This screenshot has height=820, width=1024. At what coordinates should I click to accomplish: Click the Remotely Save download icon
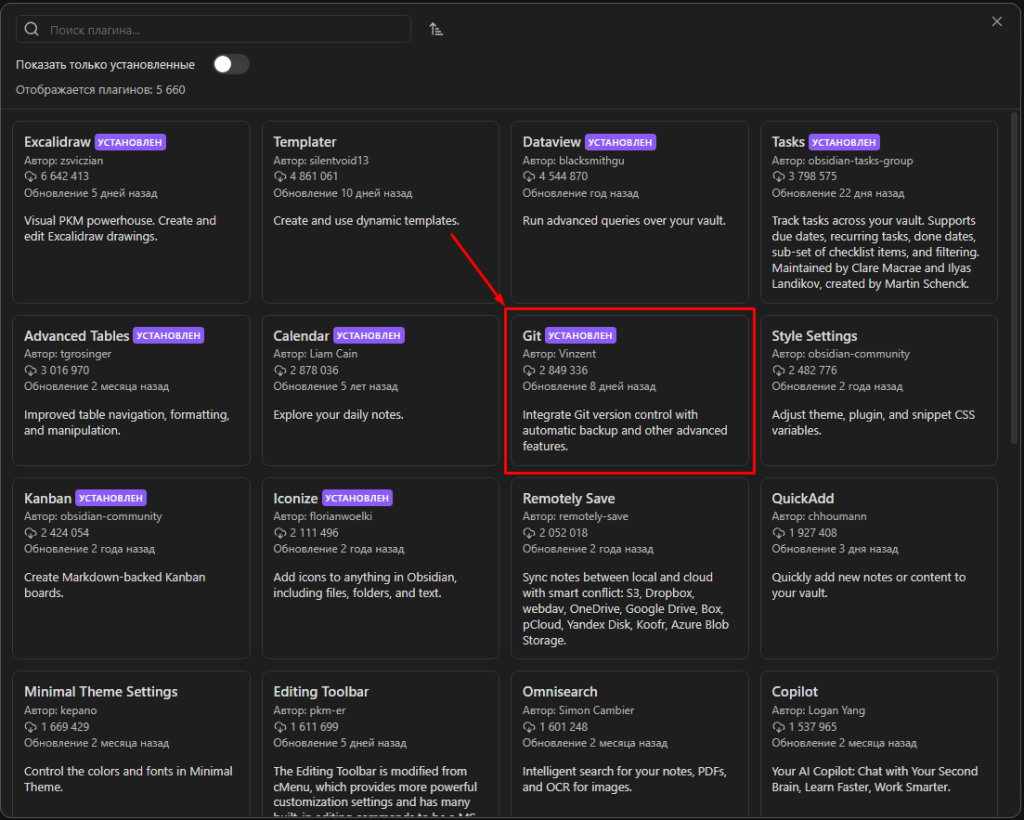pos(529,533)
